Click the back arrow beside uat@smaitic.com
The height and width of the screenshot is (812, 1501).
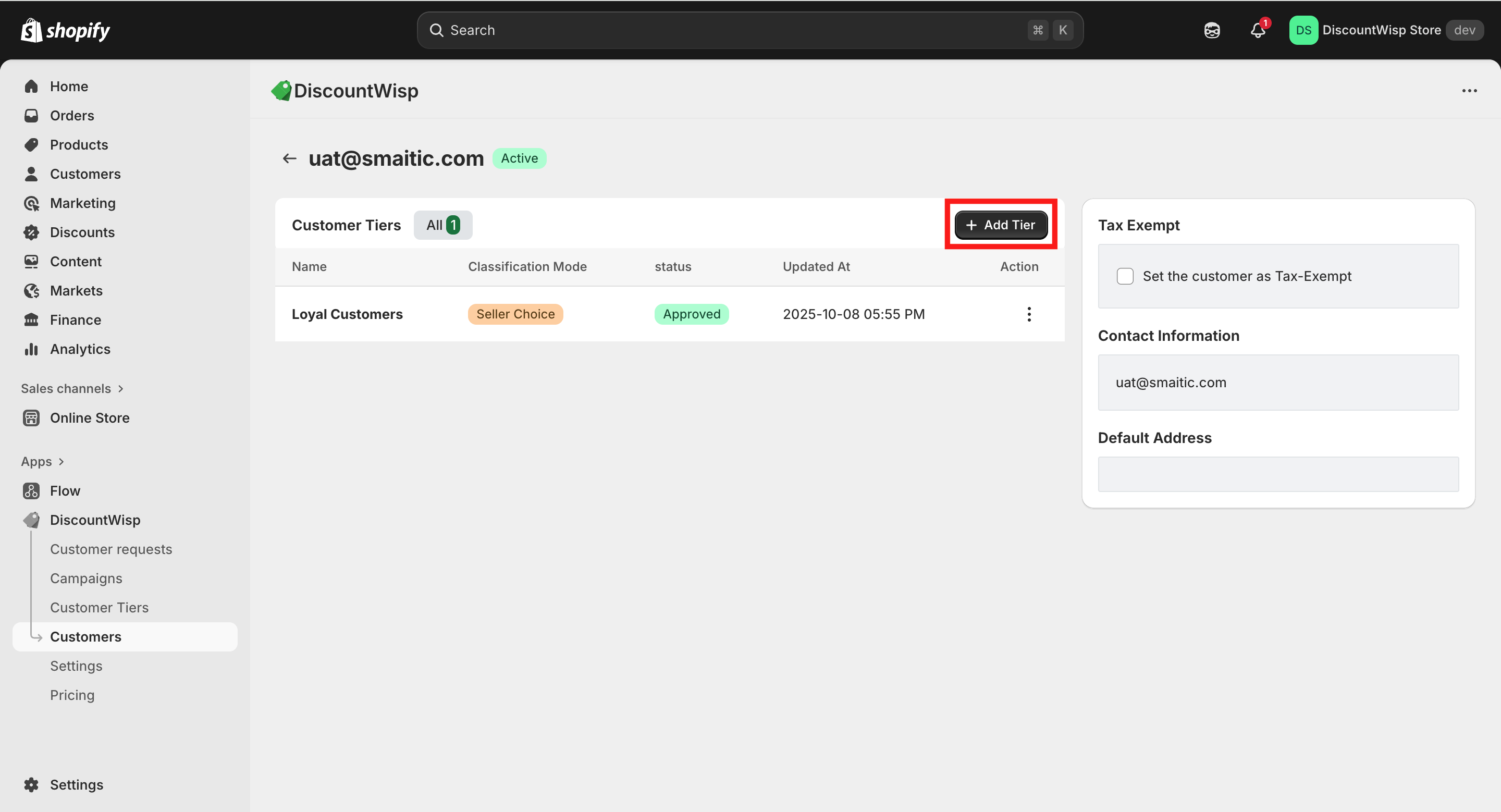click(x=290, y=158)
